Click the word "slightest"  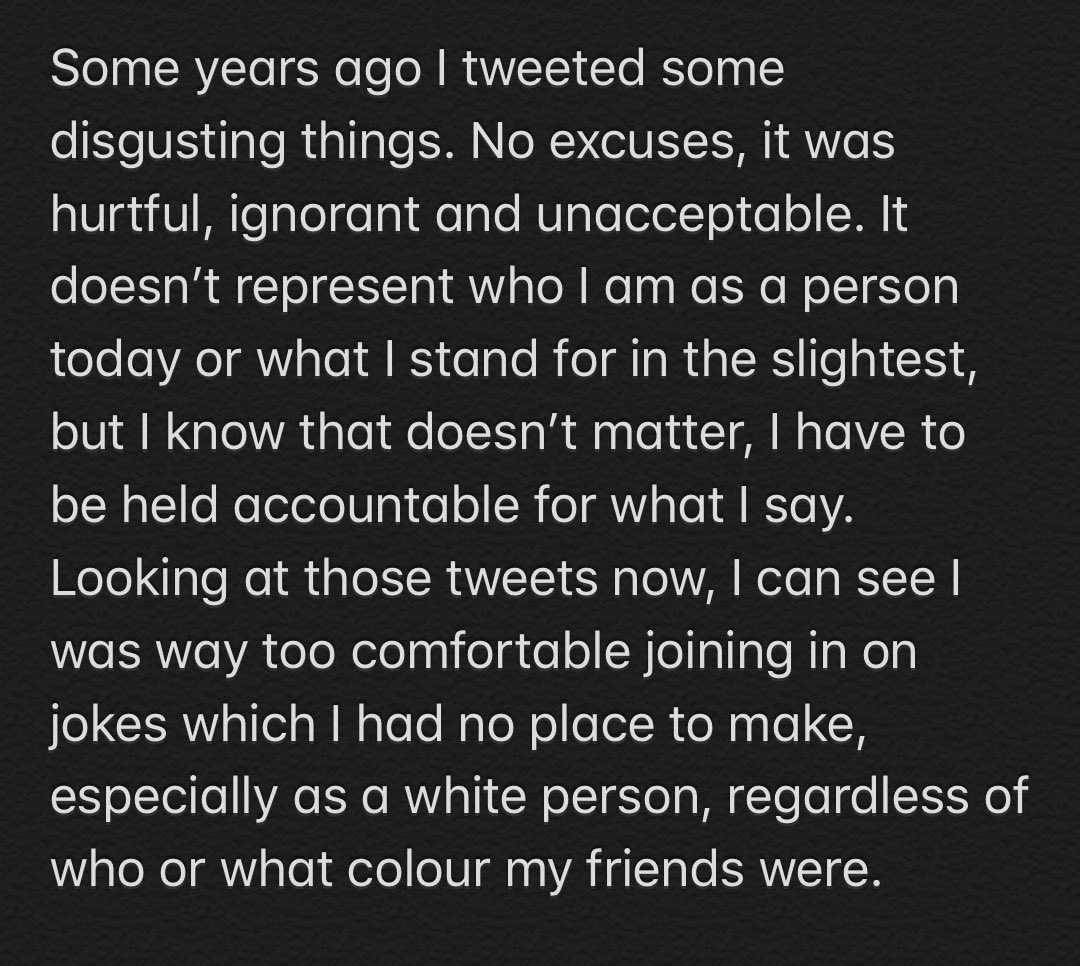click(x=873, y=362)
